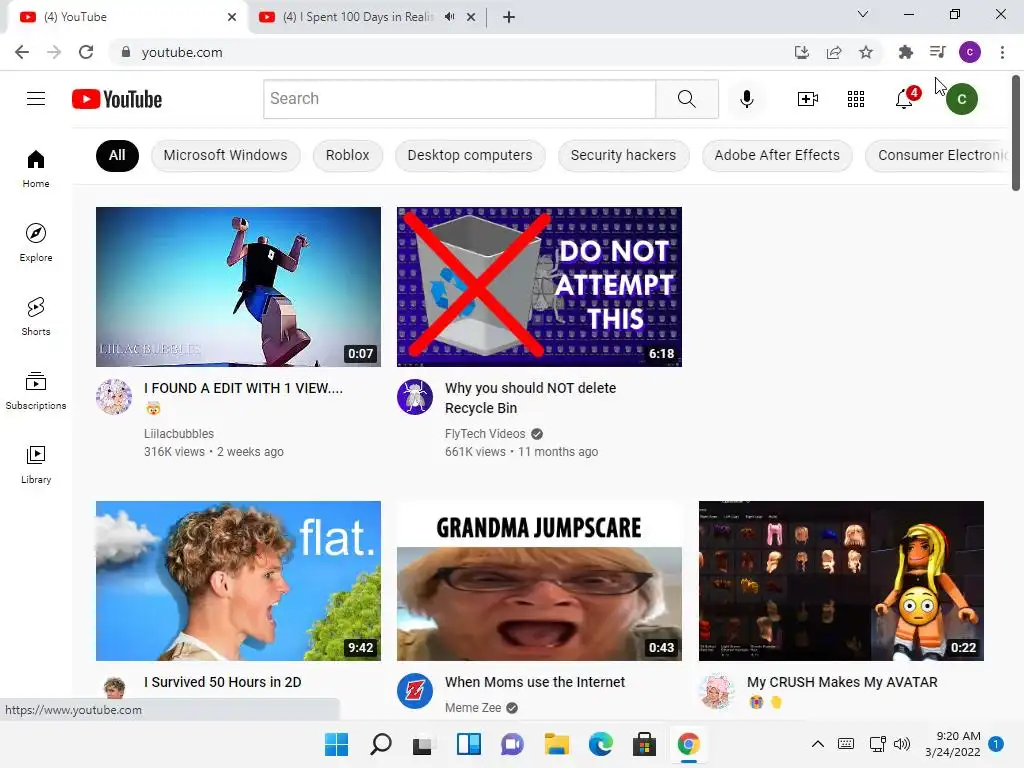
Task: Use the page vertical scrollbar
Action: [1016, 133]
